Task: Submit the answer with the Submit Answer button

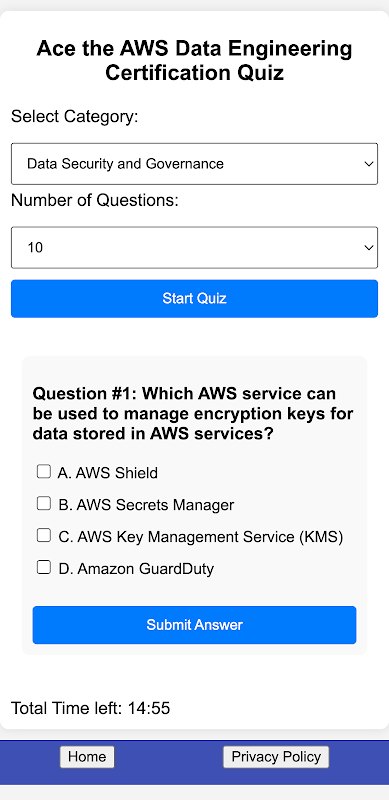Action: (194, 625)
